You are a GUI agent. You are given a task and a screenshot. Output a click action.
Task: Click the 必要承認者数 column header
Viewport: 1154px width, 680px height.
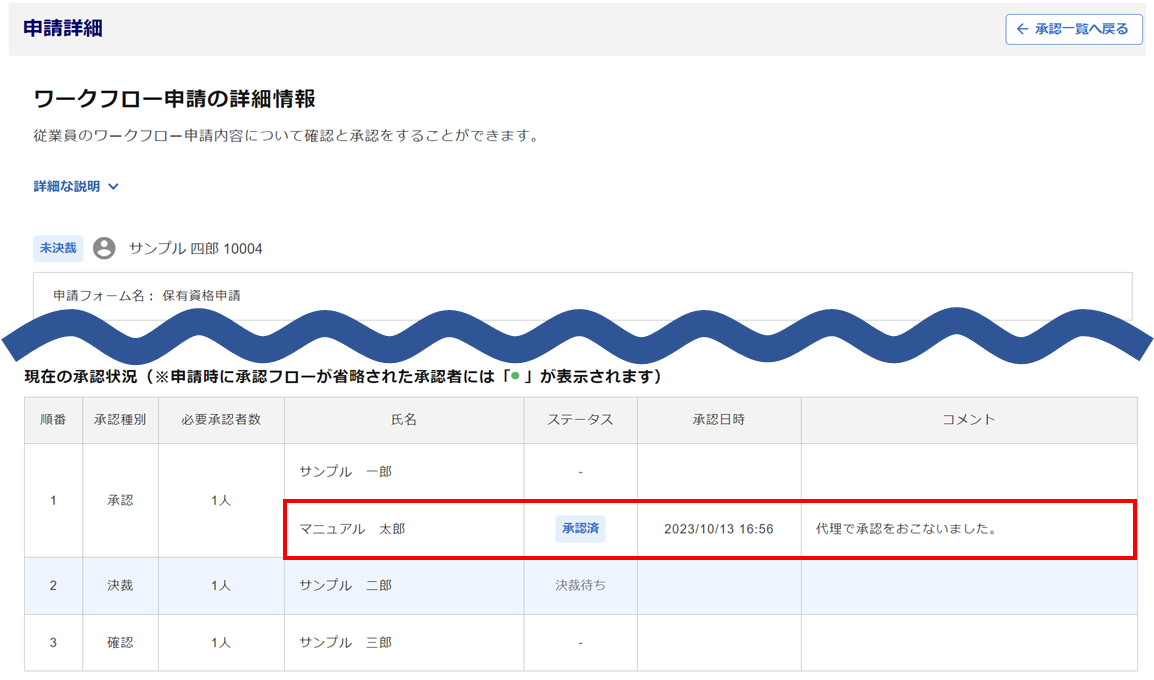coord(221,420)
